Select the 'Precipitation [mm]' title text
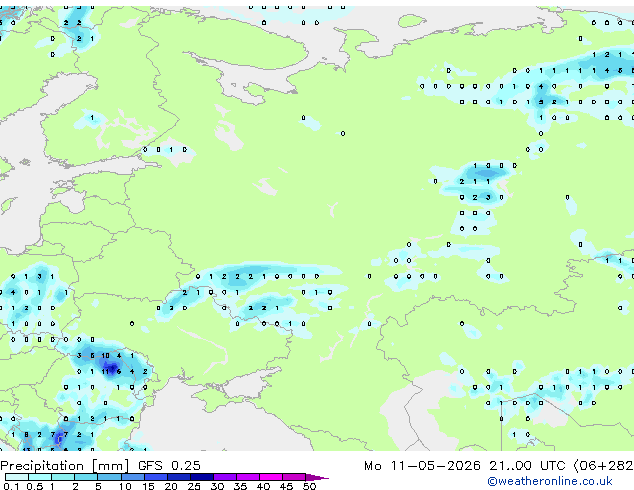Screen dimensions: 634x490 65,466
